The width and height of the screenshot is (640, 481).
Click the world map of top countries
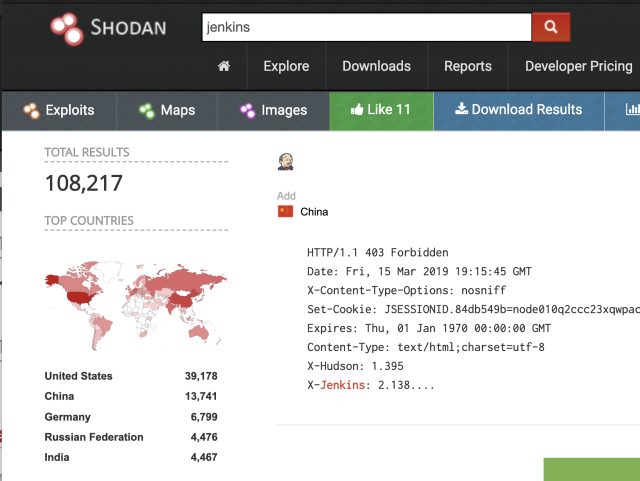click(136, 305)
